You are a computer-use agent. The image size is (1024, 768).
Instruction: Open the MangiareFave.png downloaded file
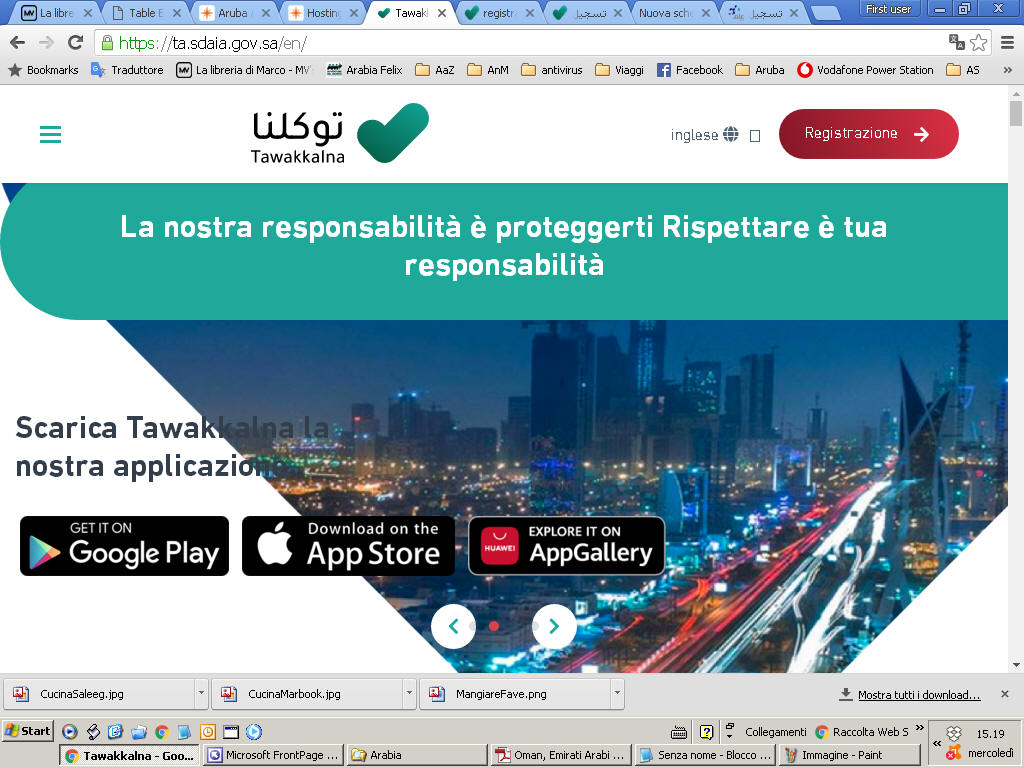point(516,694)
